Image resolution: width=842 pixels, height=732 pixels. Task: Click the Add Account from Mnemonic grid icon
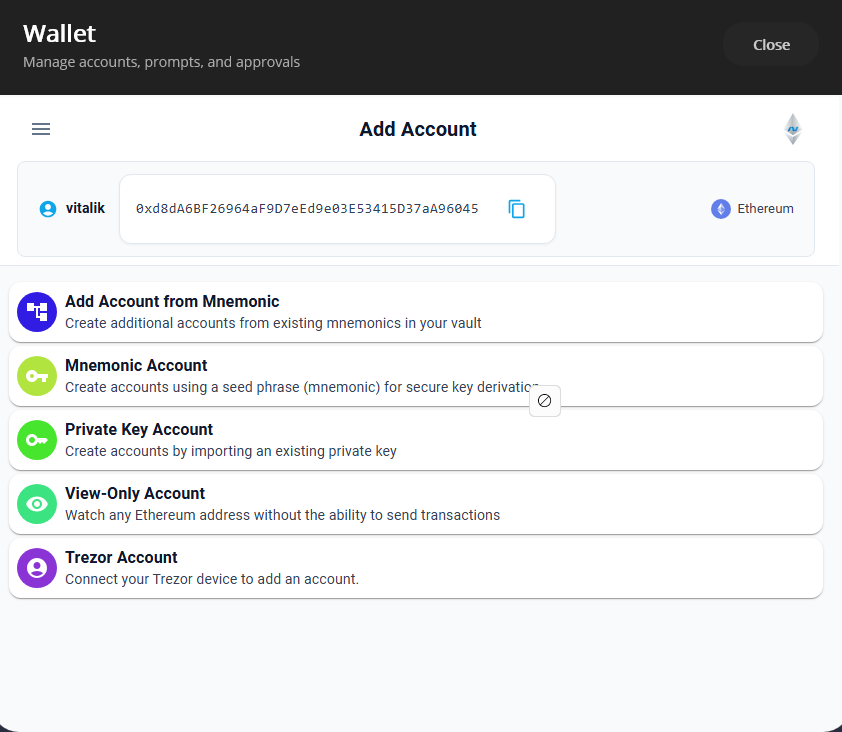tap(36, 311)
